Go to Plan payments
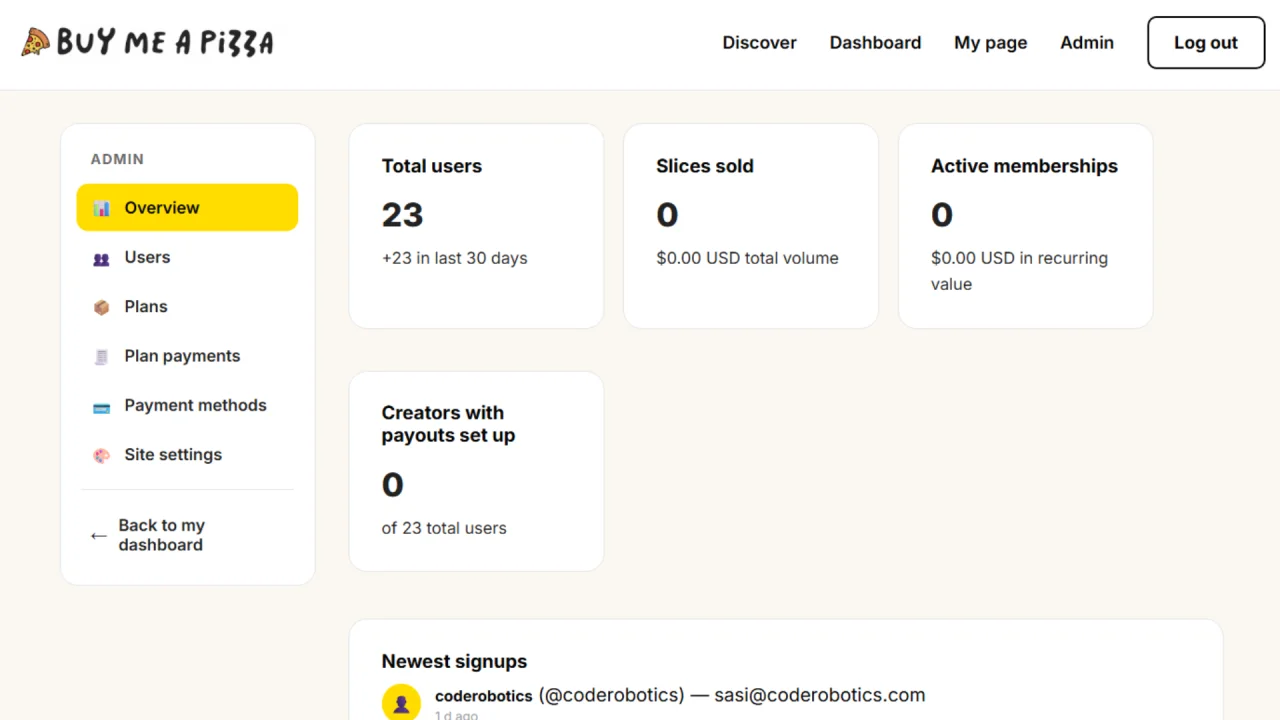 [187, 356]
